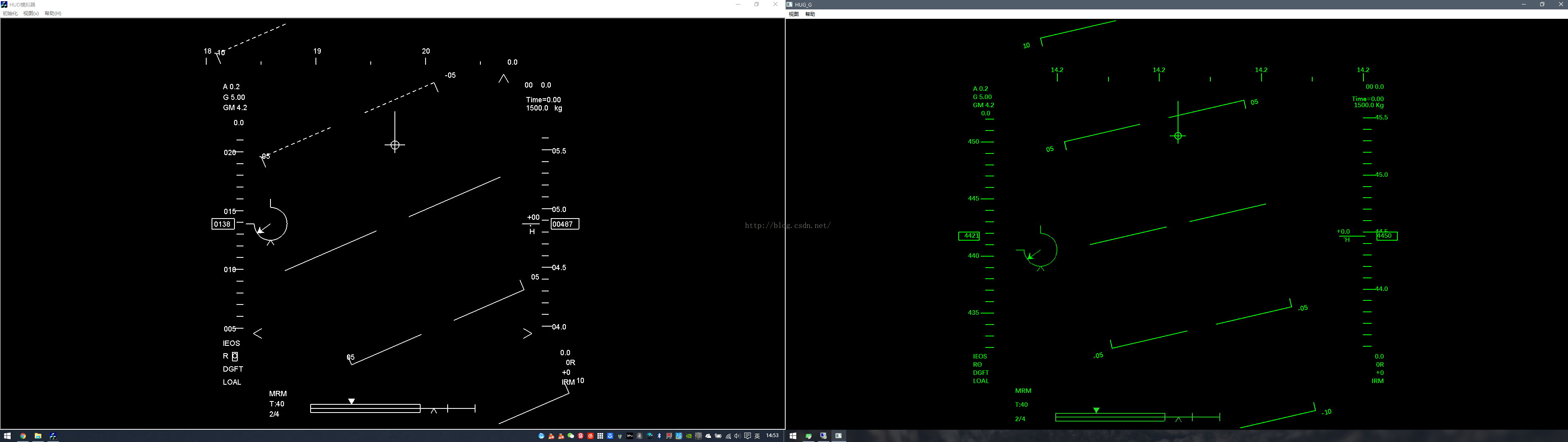
Task: Click the white heading caret below 0.0
Action: click(x=503, y=79)
